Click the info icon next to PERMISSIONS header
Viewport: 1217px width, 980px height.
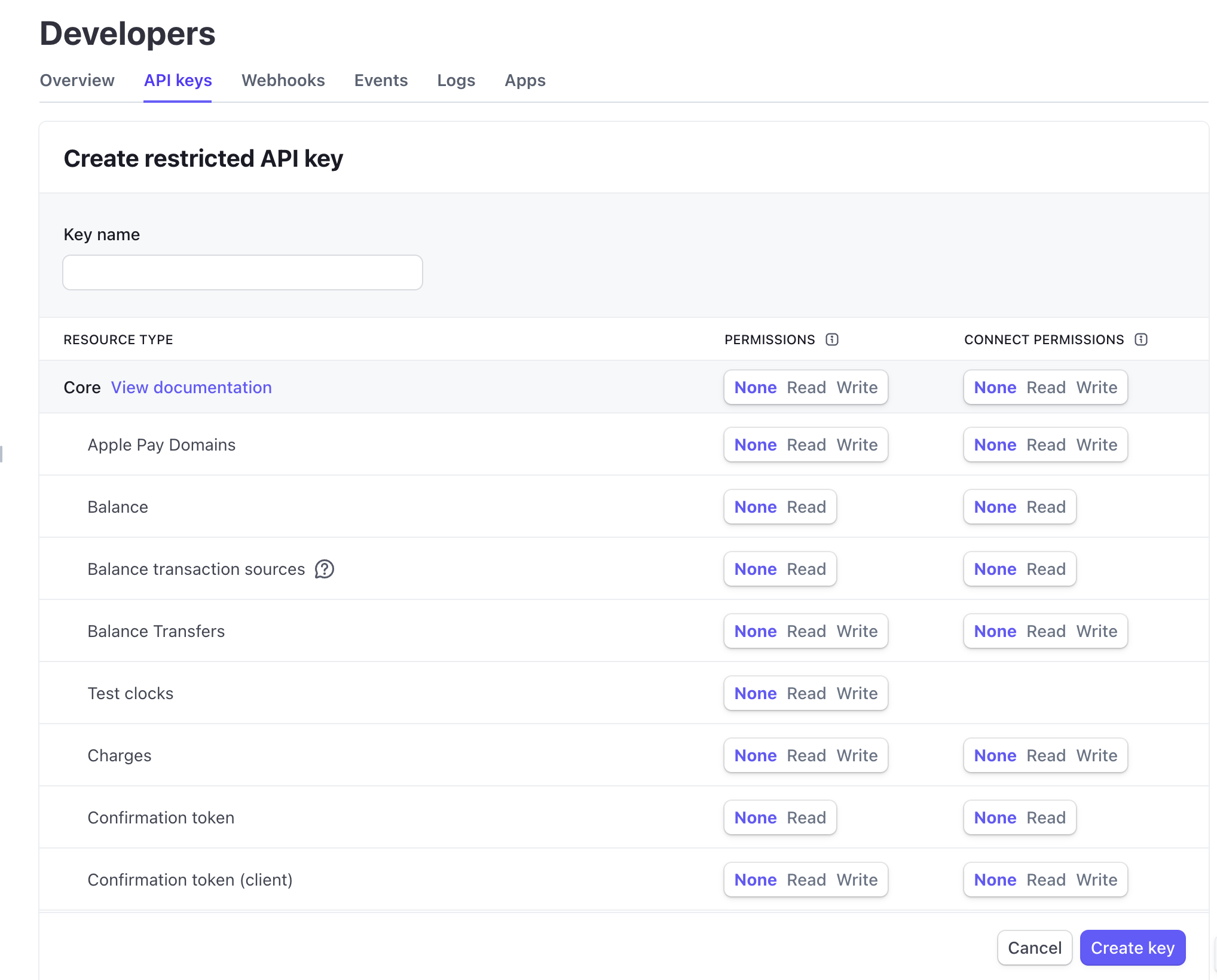pos(832,339)
